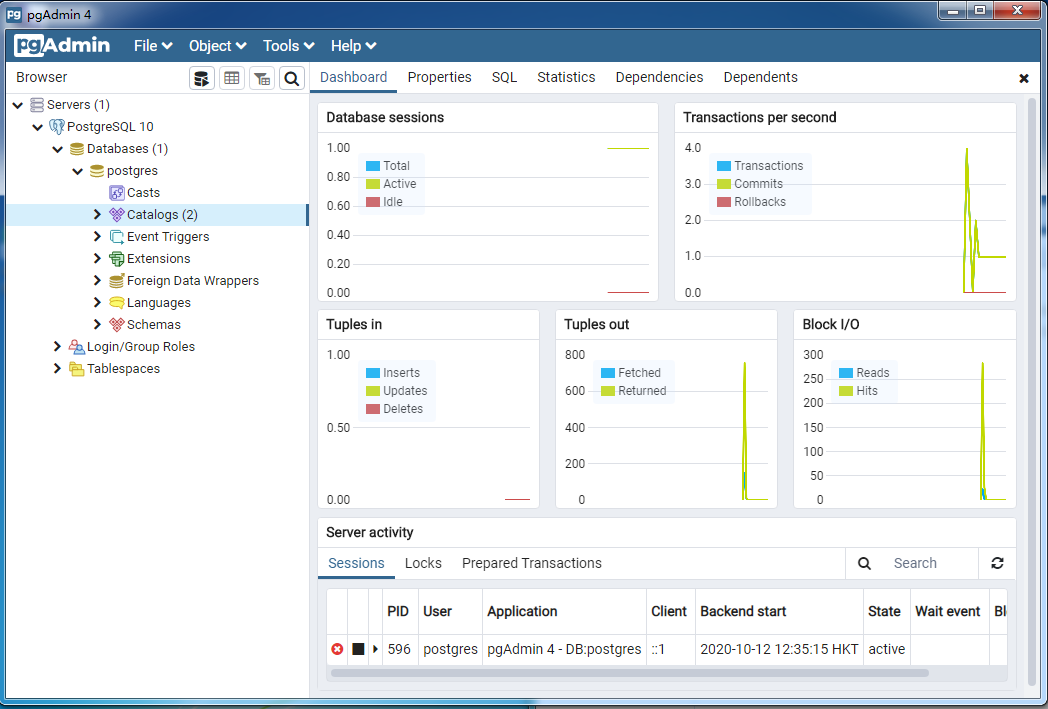Click the Login/Group Roles icon
The height and width of the screenshot is (709, 1048).
pos(77,347)
